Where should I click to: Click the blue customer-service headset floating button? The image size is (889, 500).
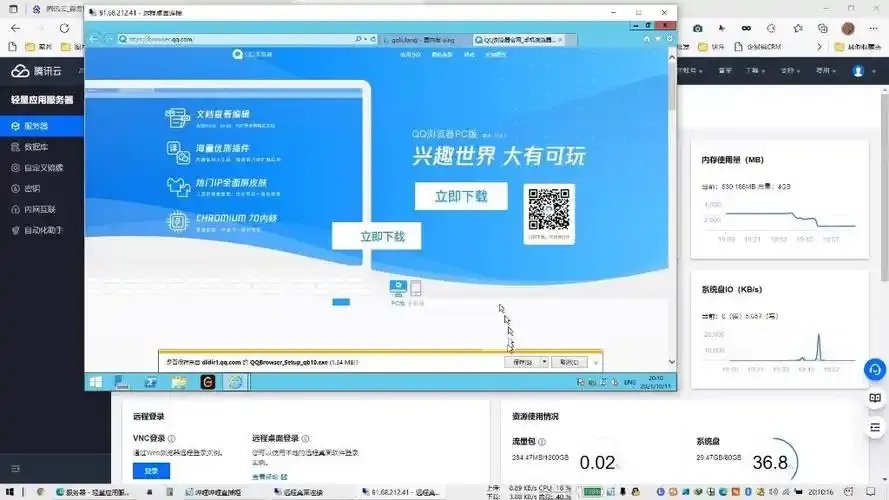[x=875, y=370]
